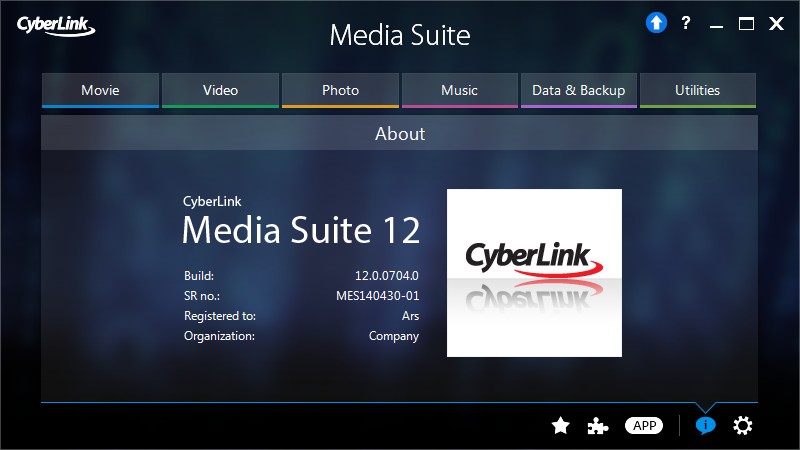Click the 'Organization:' label
The image size is (800, 450).
(x=219, y=336)
